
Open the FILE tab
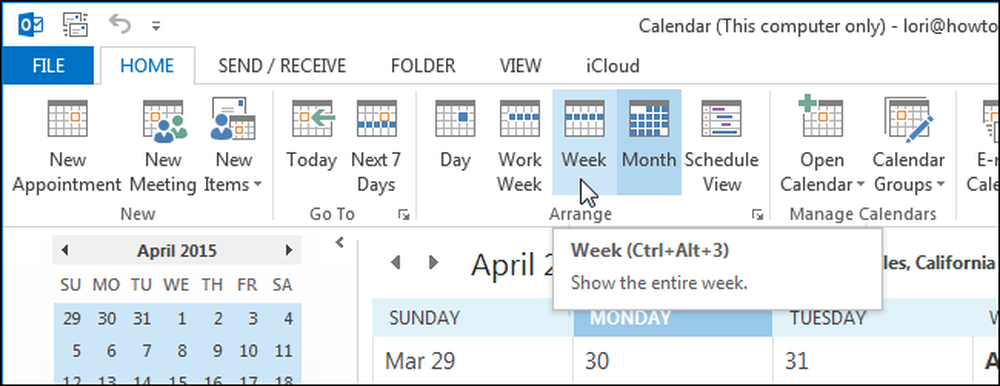[48, 66]
